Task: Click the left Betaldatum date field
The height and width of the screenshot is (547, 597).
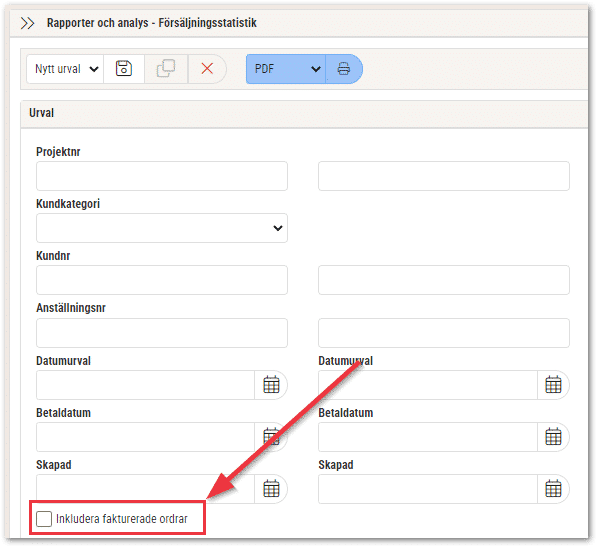Action: tap(145, 437)
